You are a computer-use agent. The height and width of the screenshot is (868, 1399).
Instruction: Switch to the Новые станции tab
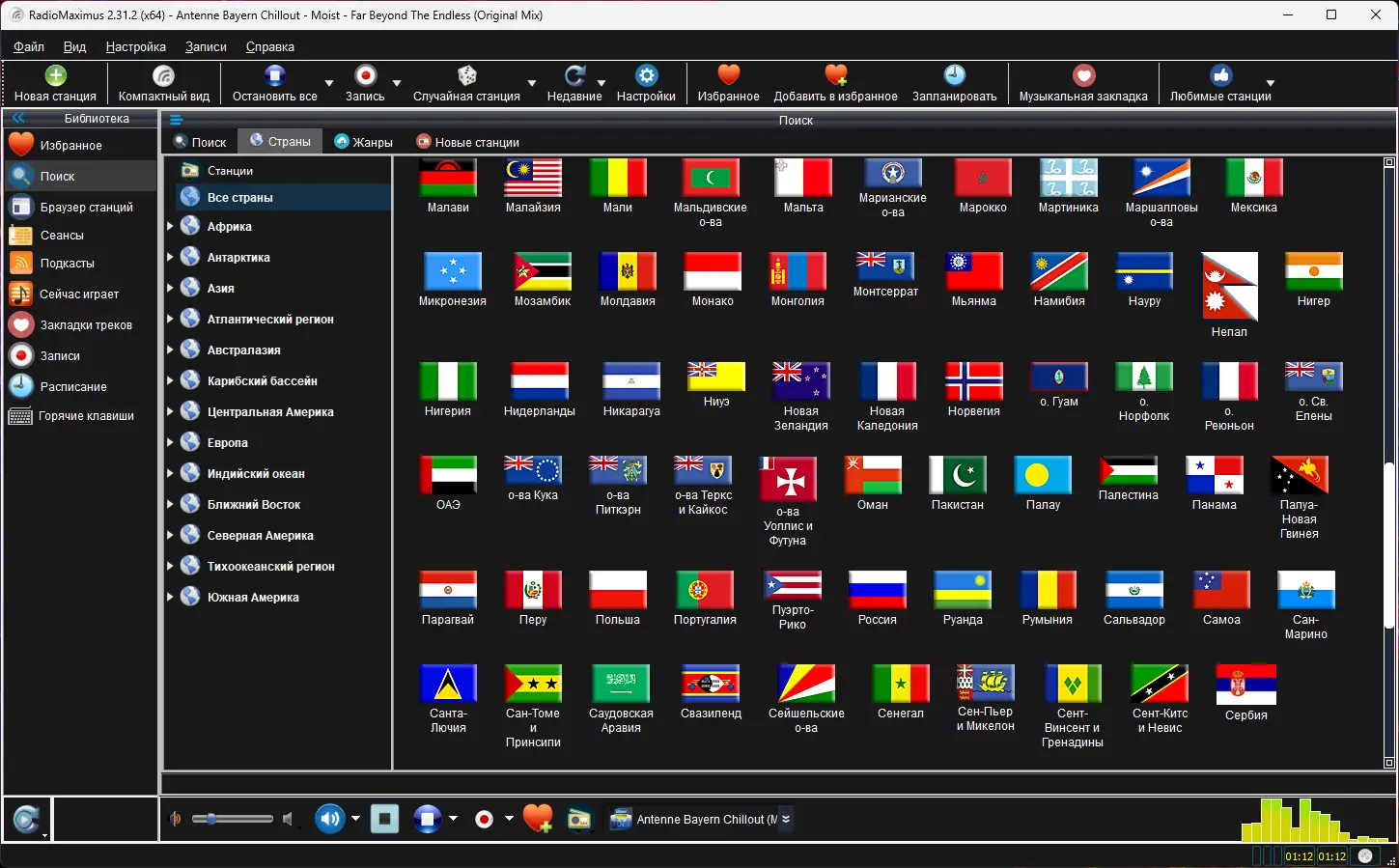click(x=468, y=142)
